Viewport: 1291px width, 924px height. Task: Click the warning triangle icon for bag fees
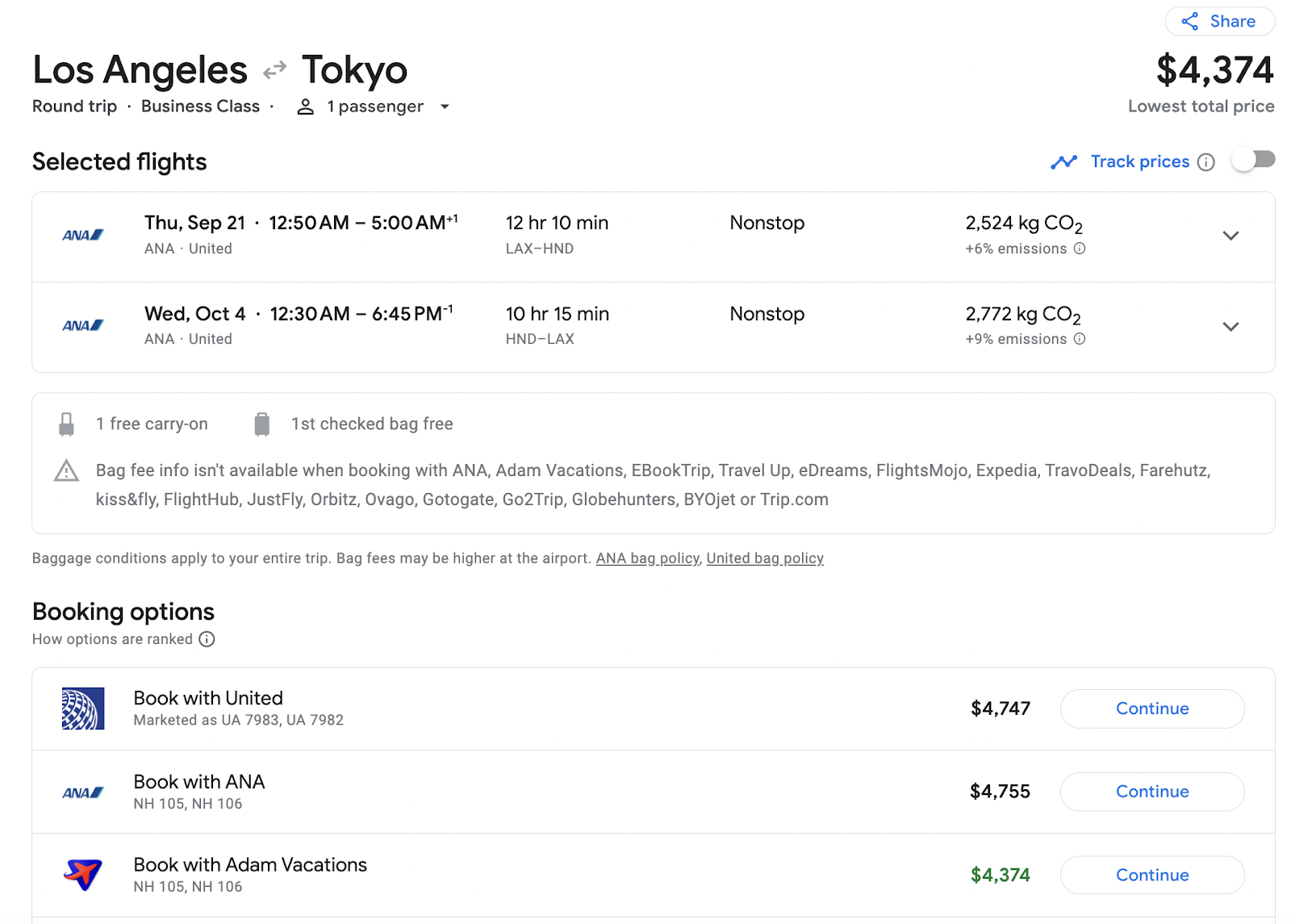click(x=66, y=470)
